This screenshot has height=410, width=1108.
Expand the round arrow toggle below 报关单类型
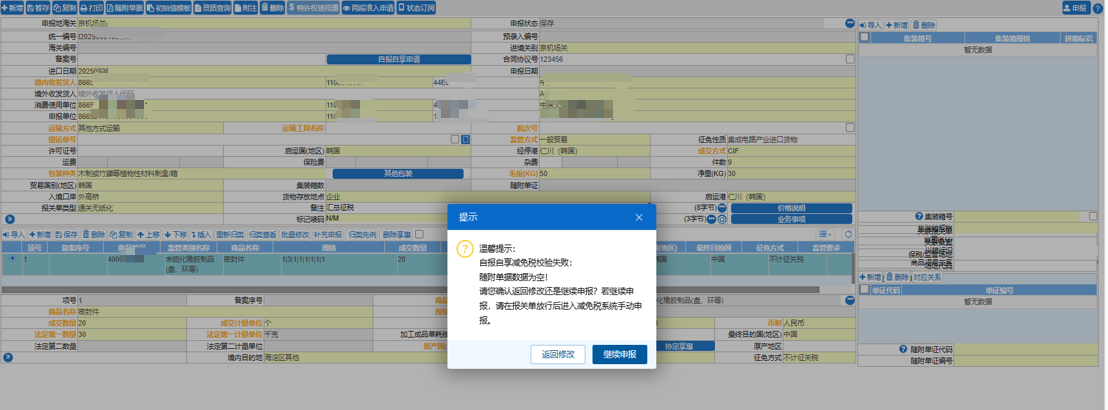[9, 219]
